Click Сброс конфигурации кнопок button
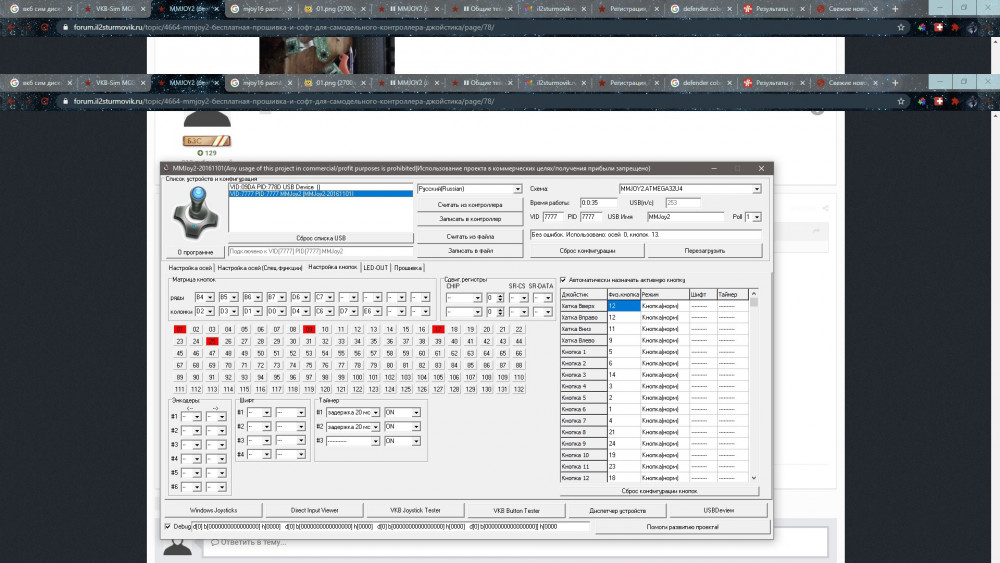This screenshot has height=563, width=1000. coord(659,491)
